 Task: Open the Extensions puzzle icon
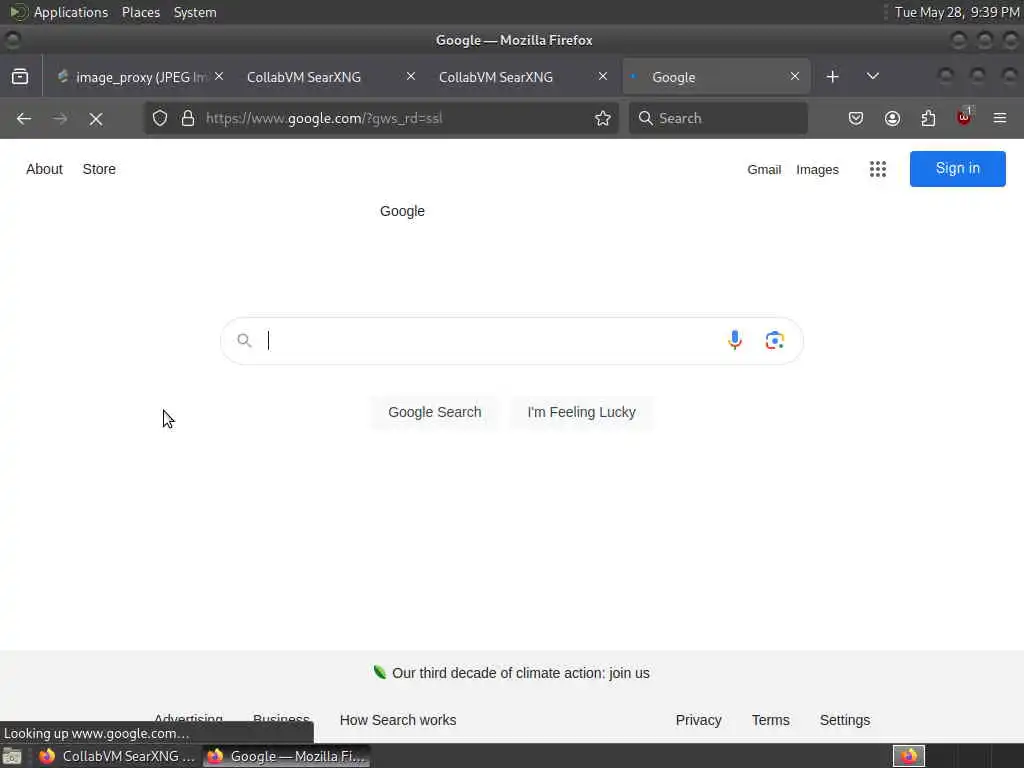pyautogui.click(x=928, y=118)
